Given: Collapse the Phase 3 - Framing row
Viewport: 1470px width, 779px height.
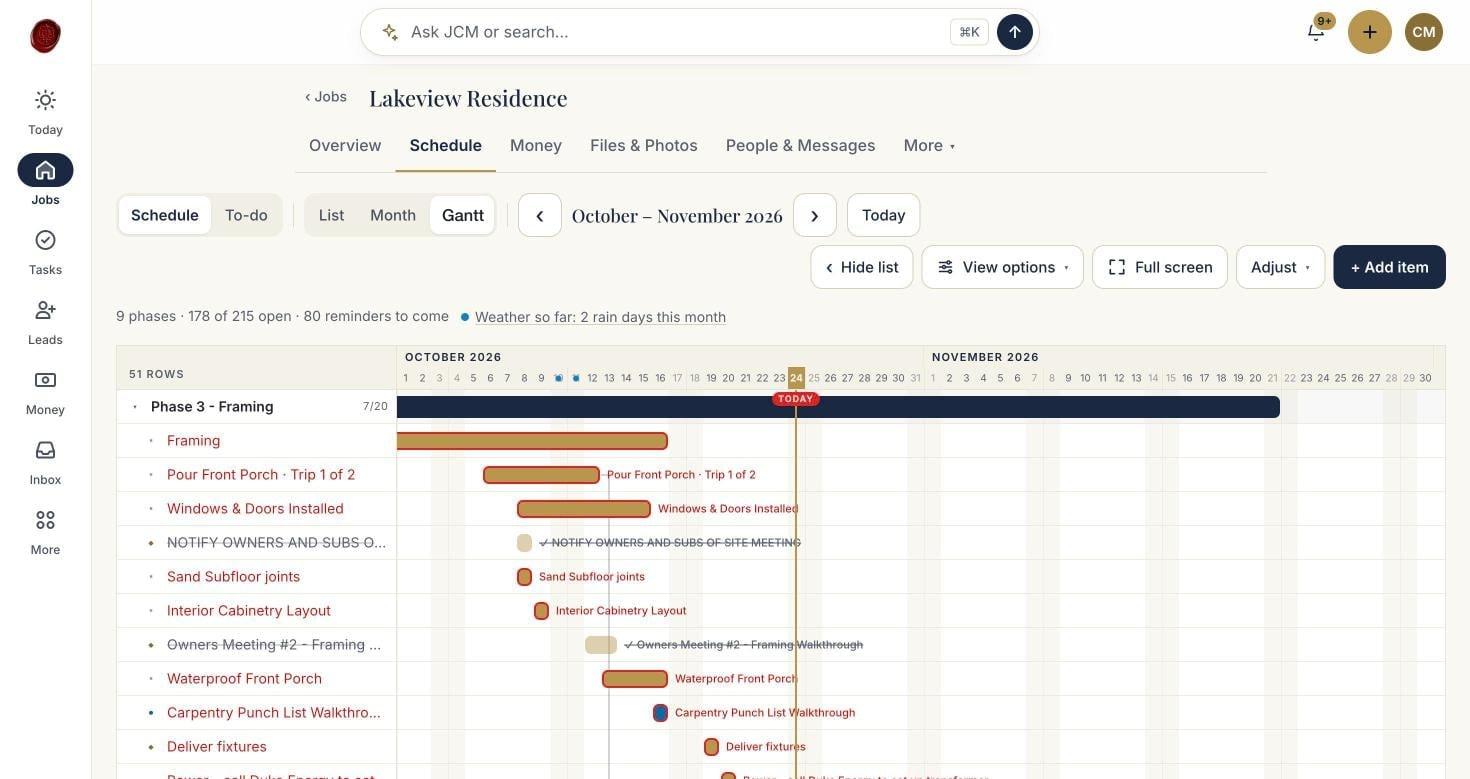Looking at the screenshot, I should point(135,407).
